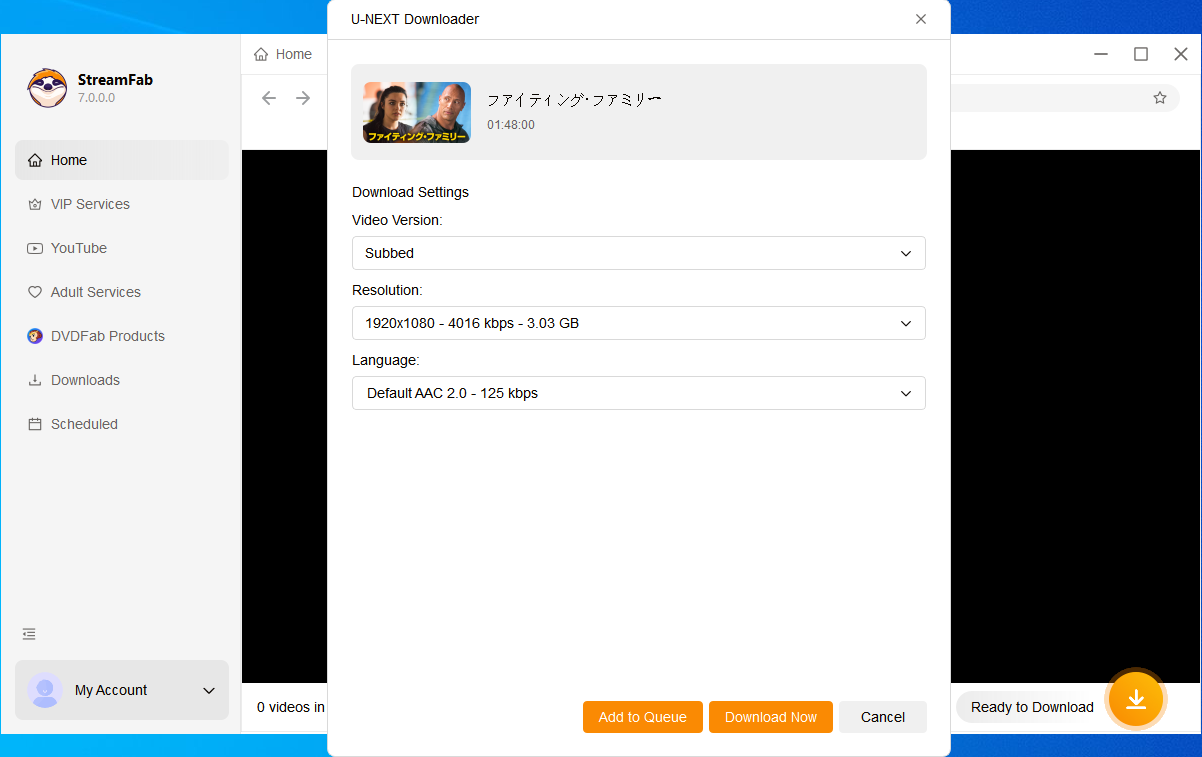Click the movie poster thumbnail

[417, 112]
